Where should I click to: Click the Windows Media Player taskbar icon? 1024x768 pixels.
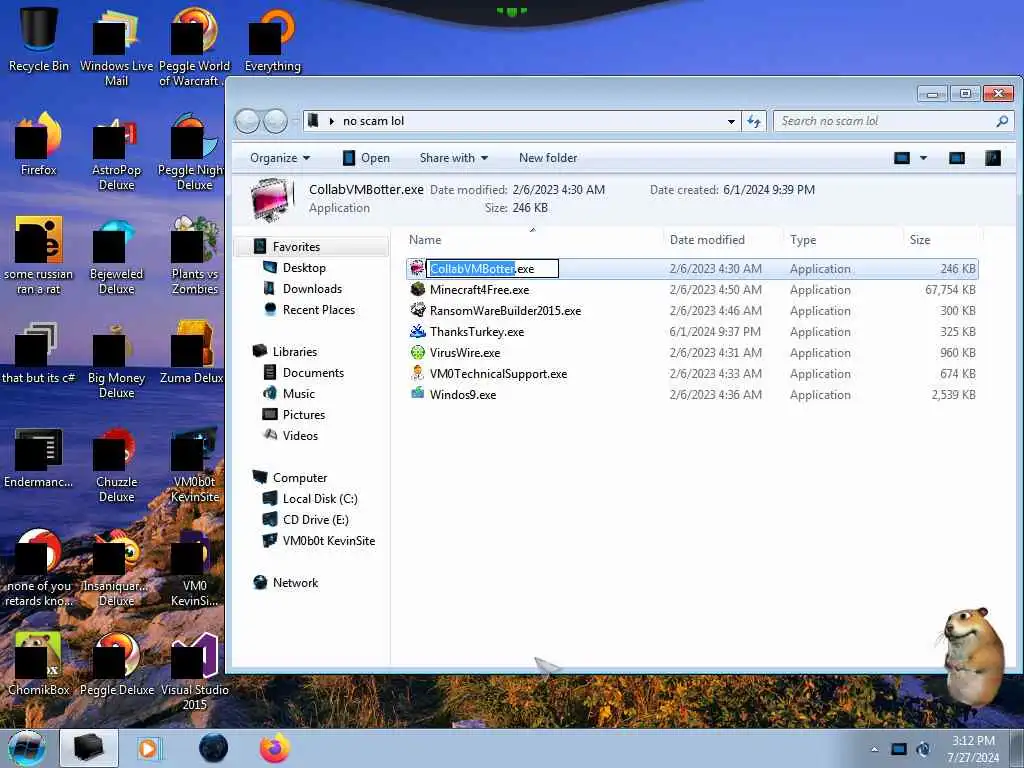coord(148,748)
